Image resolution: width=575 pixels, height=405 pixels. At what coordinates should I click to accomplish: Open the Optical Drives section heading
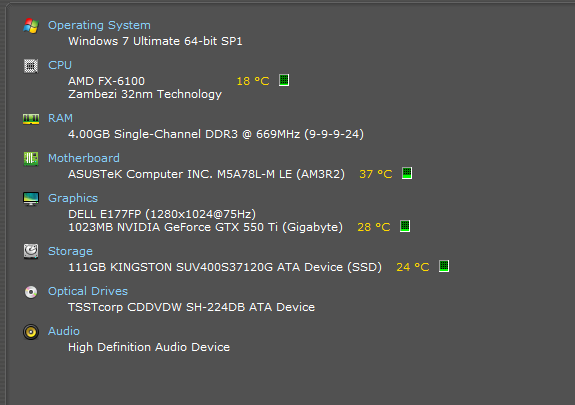pyautogui.click(x=88, y=291)
